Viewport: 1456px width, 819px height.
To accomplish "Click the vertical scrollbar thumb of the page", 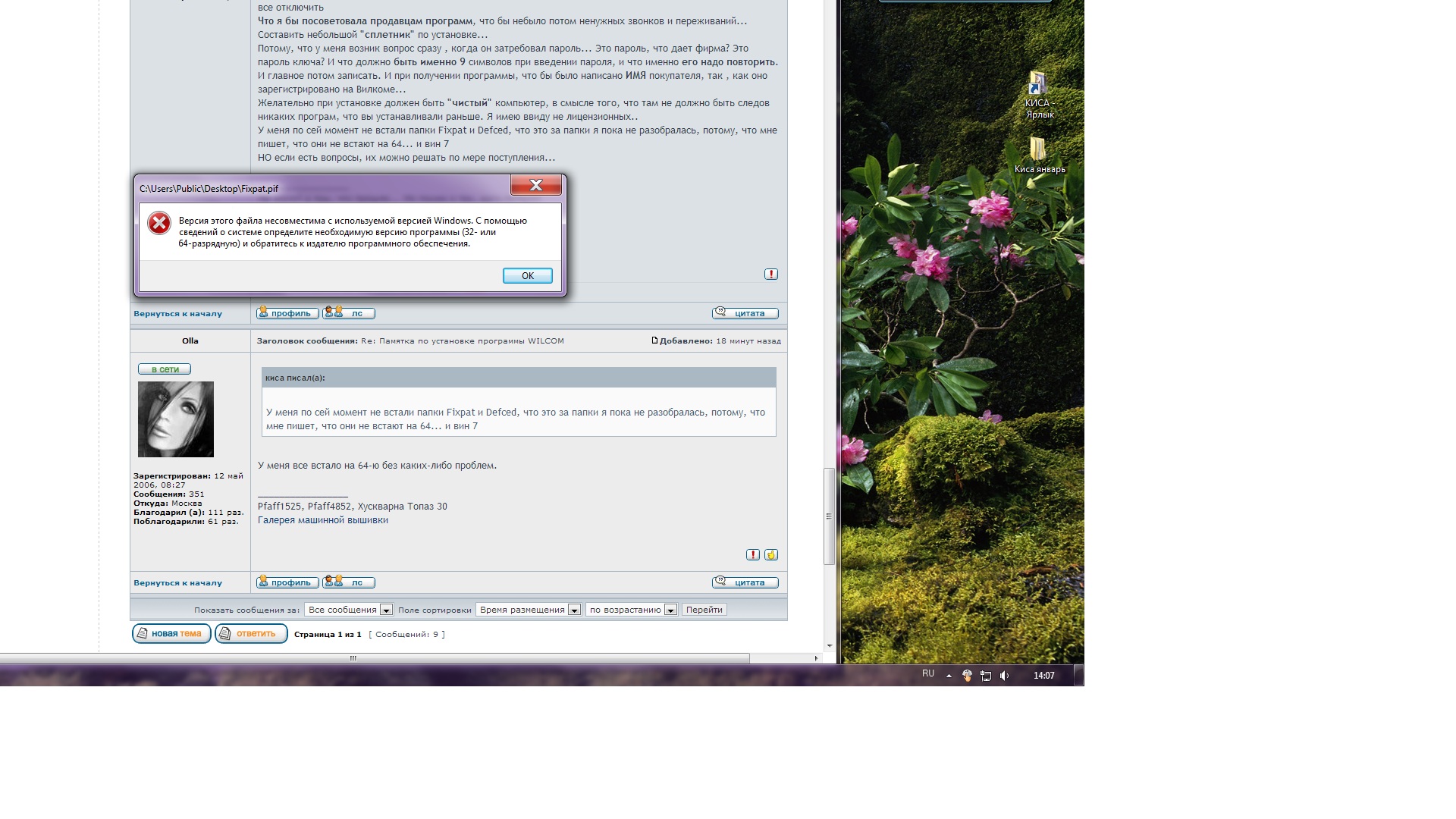I will 829,516.
